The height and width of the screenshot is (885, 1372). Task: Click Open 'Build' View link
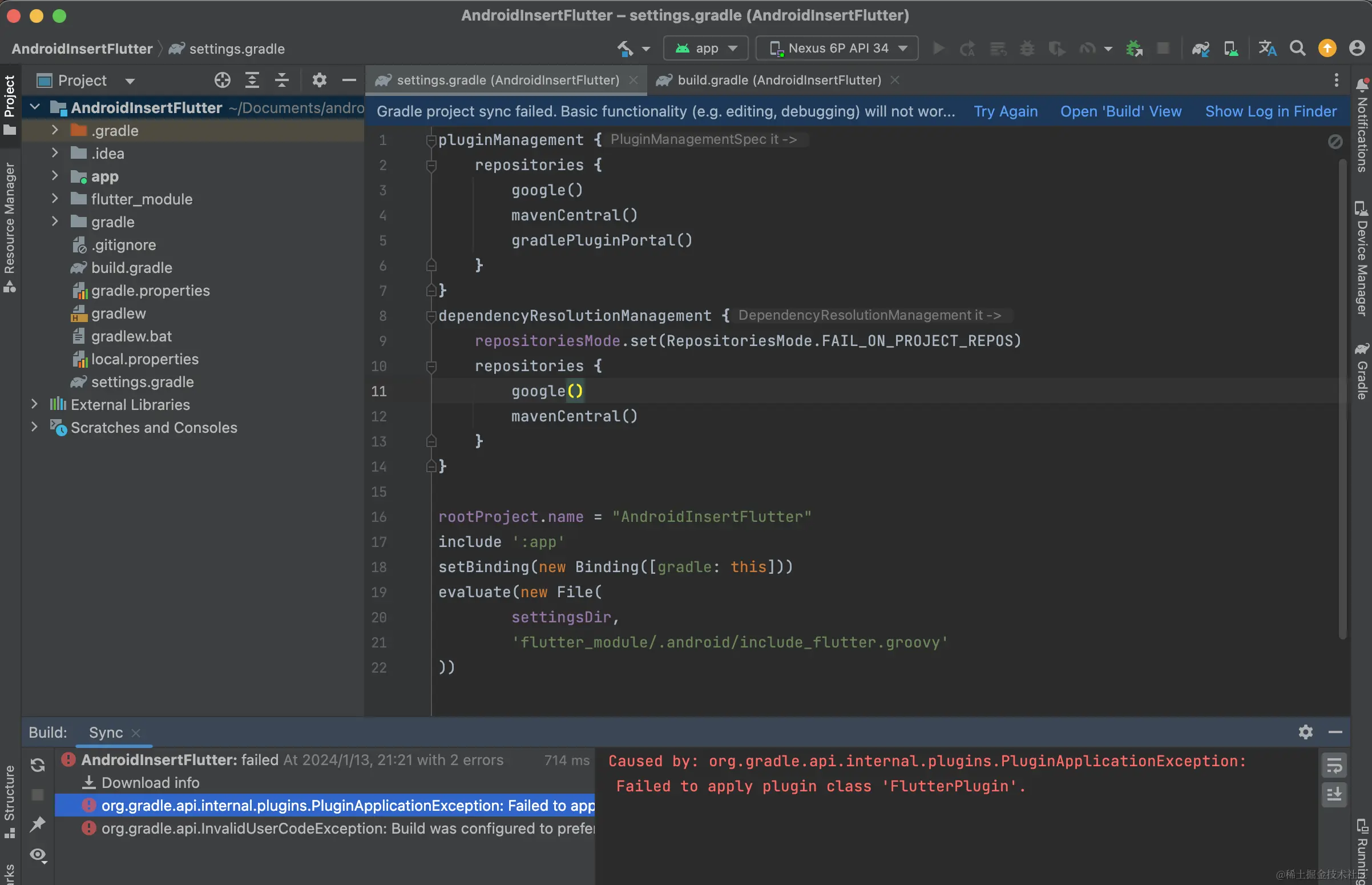pyautogui.click(x=1120, y=111)
